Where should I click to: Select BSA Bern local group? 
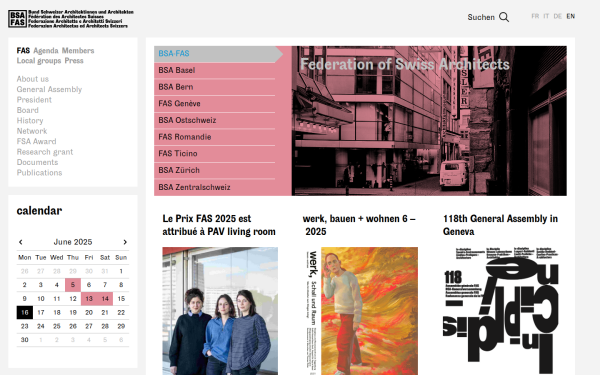(214, 87)
